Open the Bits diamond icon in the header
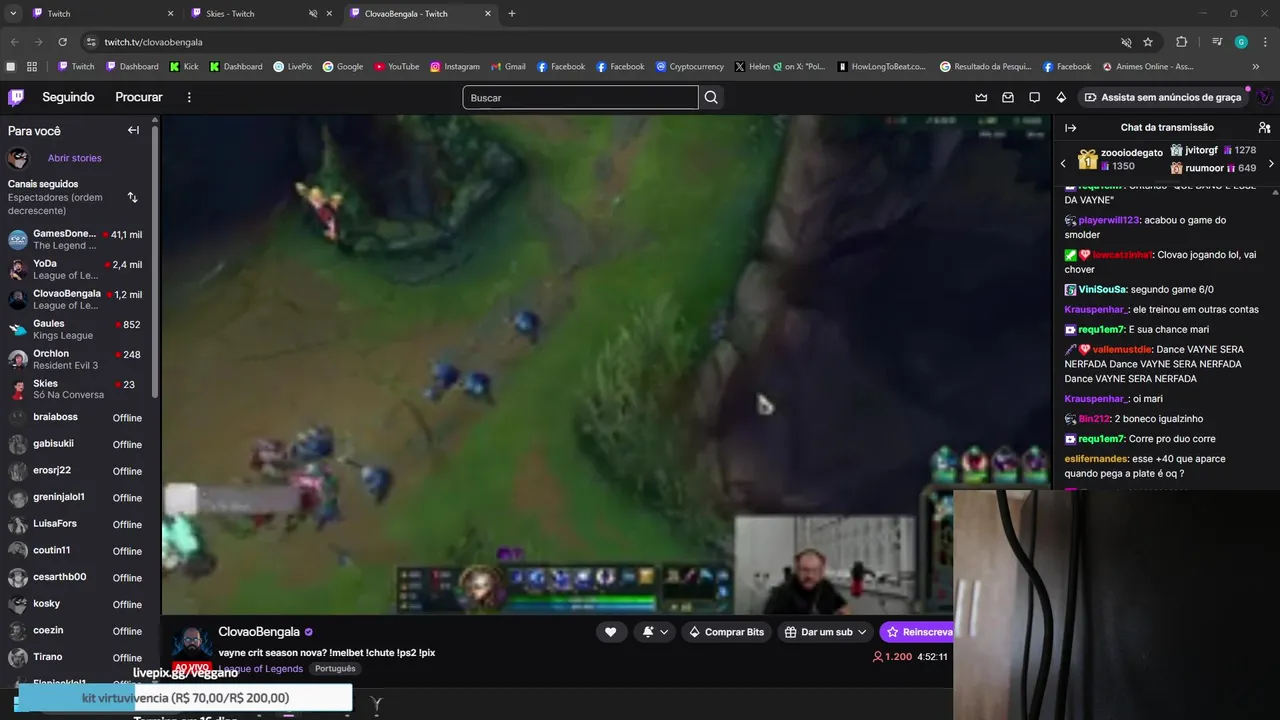 (x=1061, y=97)
